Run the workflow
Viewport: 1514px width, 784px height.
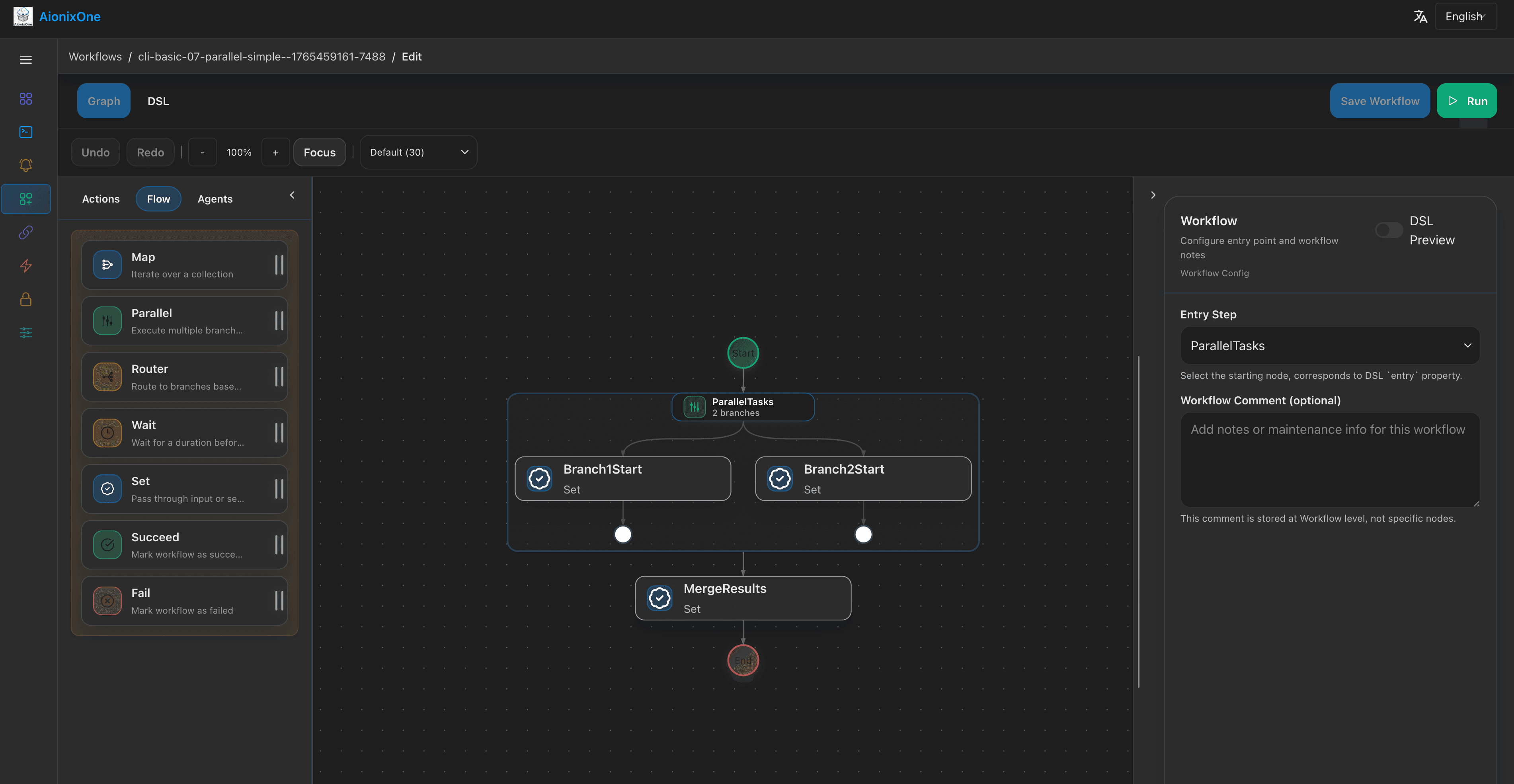tap(1467, 101)
